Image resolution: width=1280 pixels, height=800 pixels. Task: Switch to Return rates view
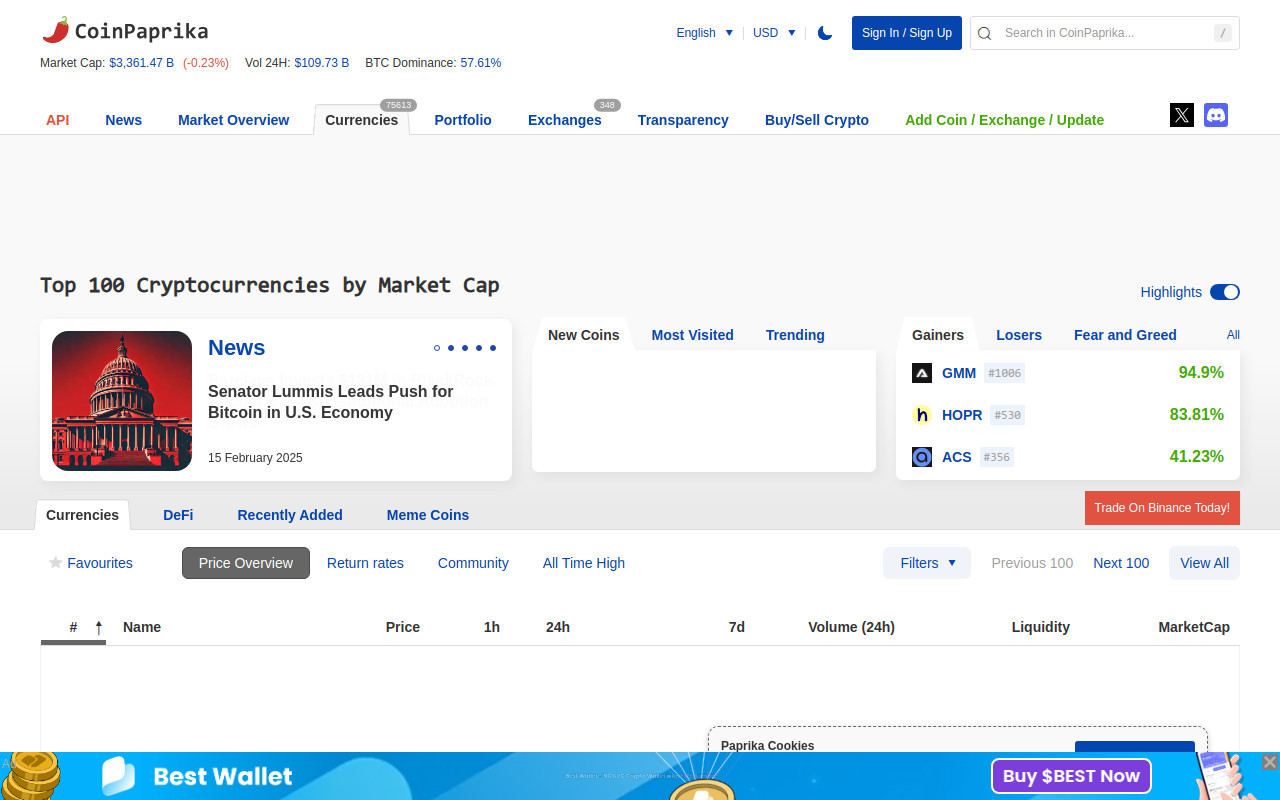click(365, 563)
